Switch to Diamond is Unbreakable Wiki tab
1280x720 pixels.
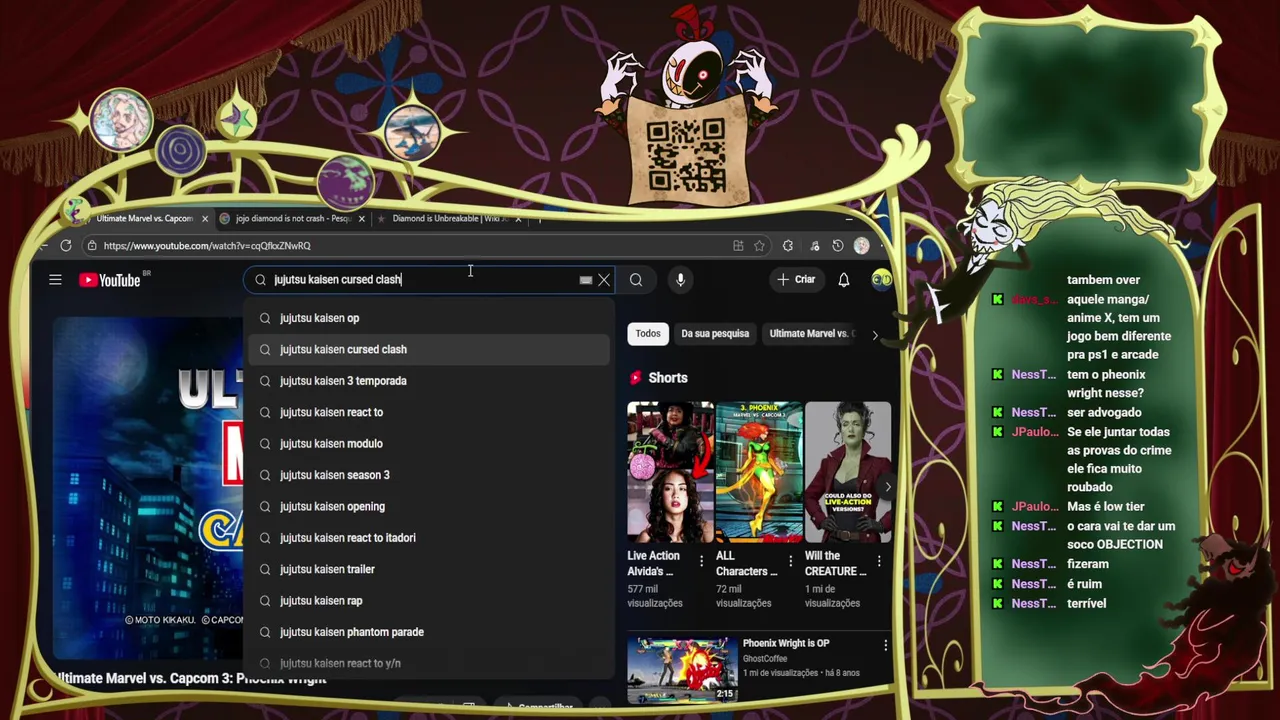[447, 219]
